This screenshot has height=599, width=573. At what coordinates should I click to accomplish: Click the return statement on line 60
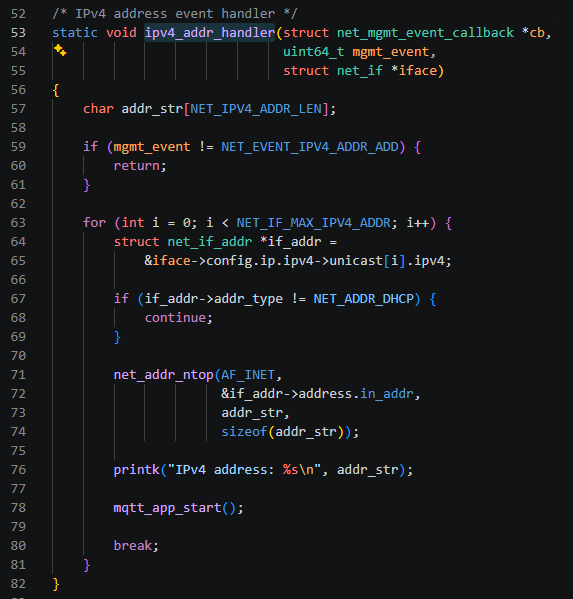pyautogui.click(x=137, y=166)
